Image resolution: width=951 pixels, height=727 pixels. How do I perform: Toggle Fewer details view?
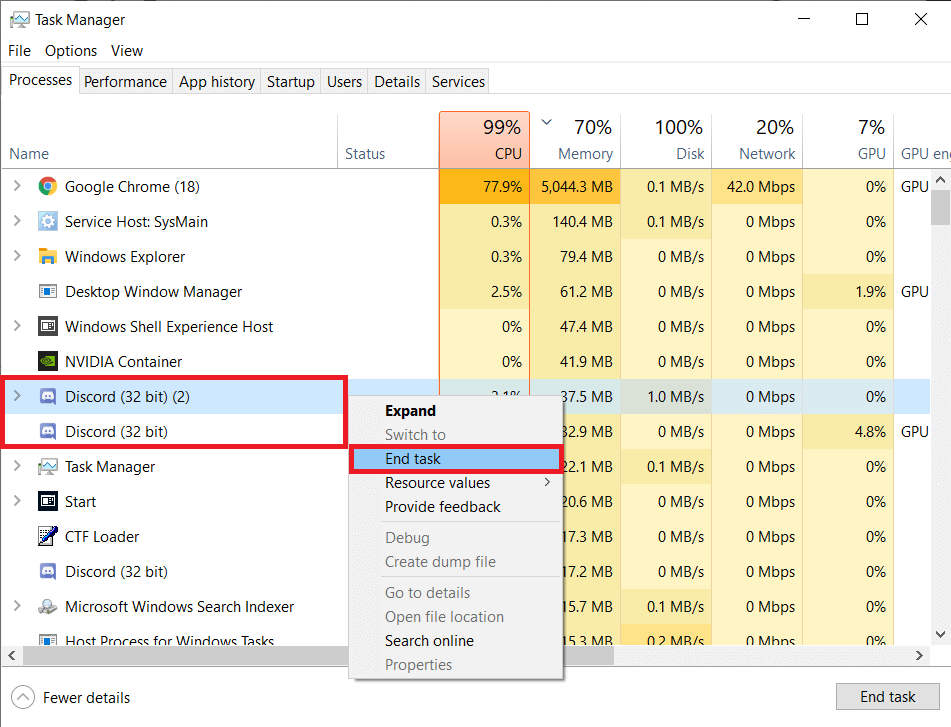pos(70,697)
